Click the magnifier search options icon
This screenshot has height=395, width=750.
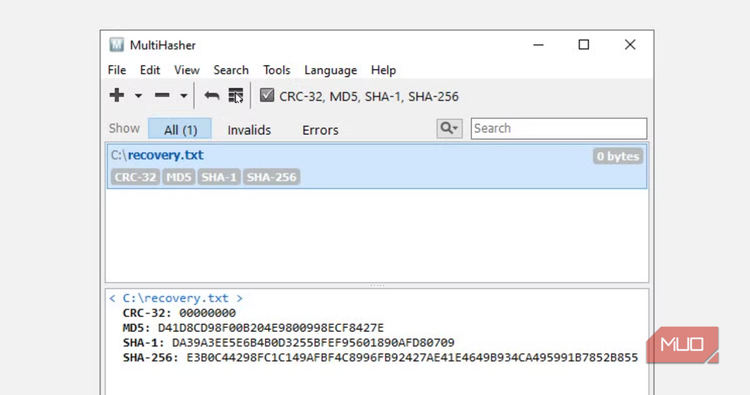point(449,128)
